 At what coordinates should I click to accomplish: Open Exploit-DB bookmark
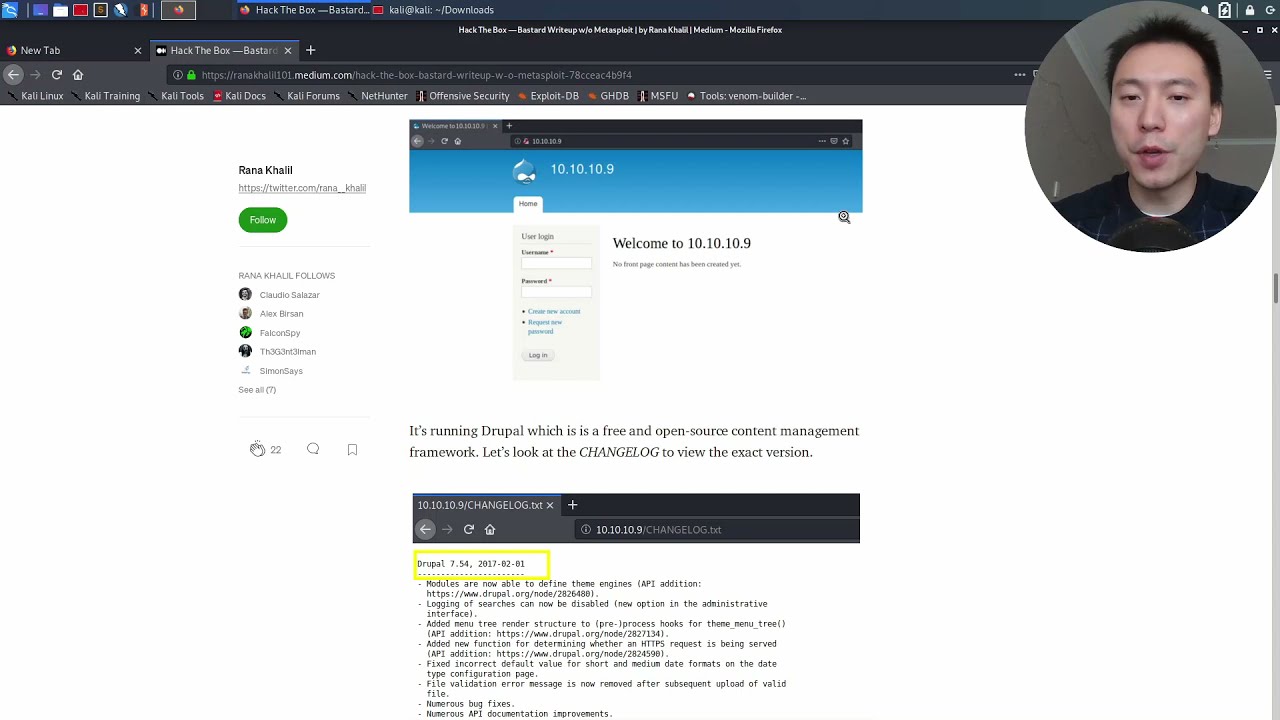coord(548,96)
